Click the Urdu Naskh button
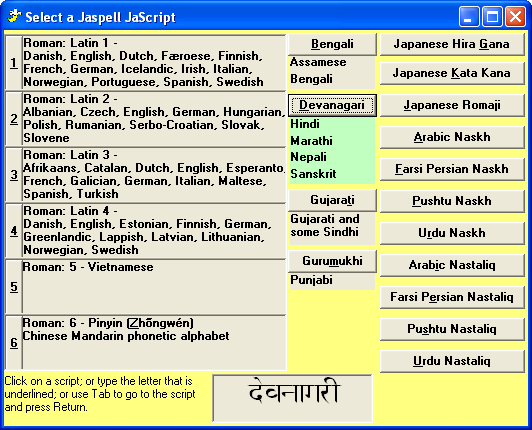Screen dimensions: 532x430 (x=452, y=233)
